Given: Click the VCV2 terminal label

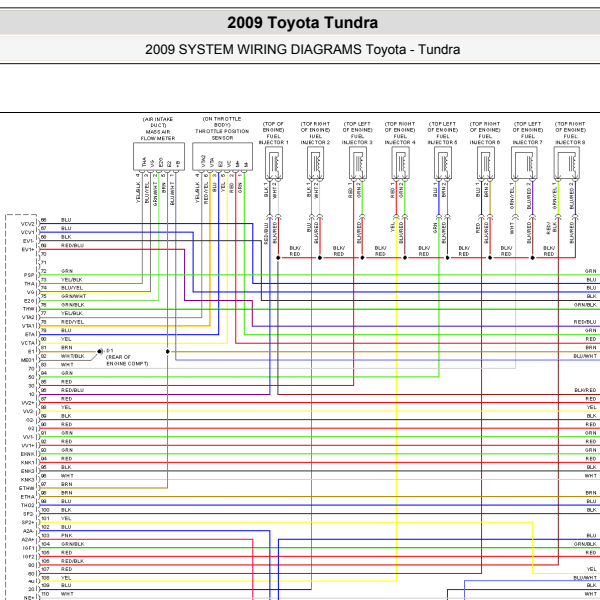Looking at the screenshot, I should (x=28, y=224).
